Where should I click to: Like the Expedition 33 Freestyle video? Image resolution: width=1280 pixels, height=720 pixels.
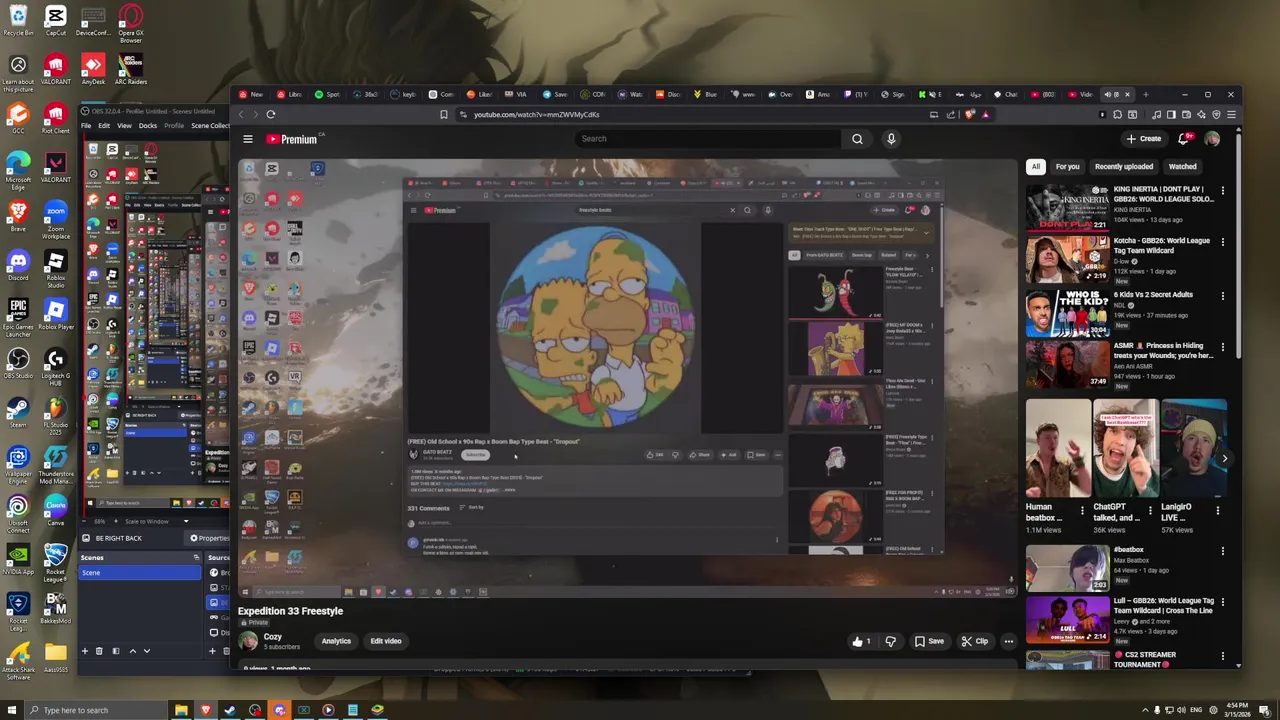[x=861, y=641]
